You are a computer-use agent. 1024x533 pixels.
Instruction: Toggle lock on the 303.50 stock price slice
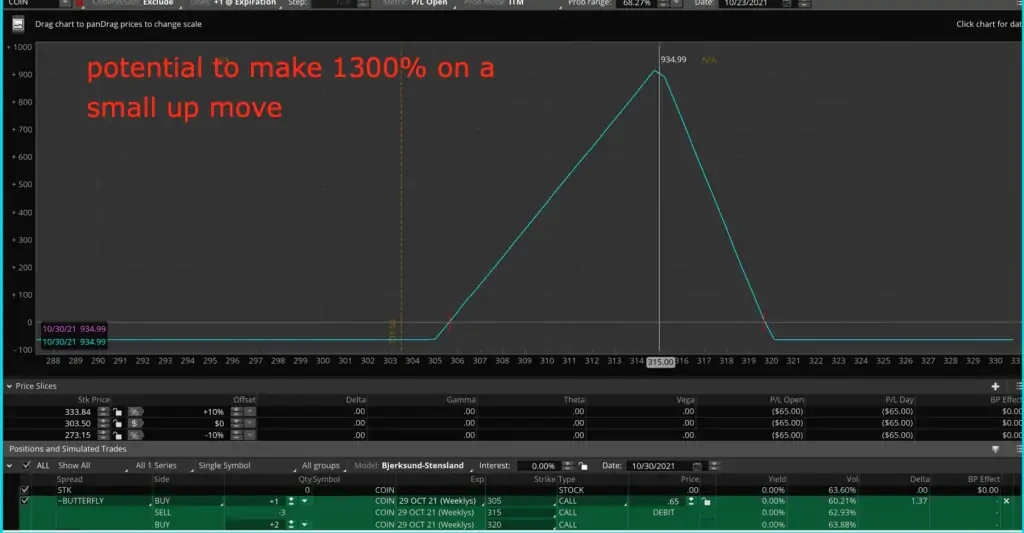click(x=118, y=423)
